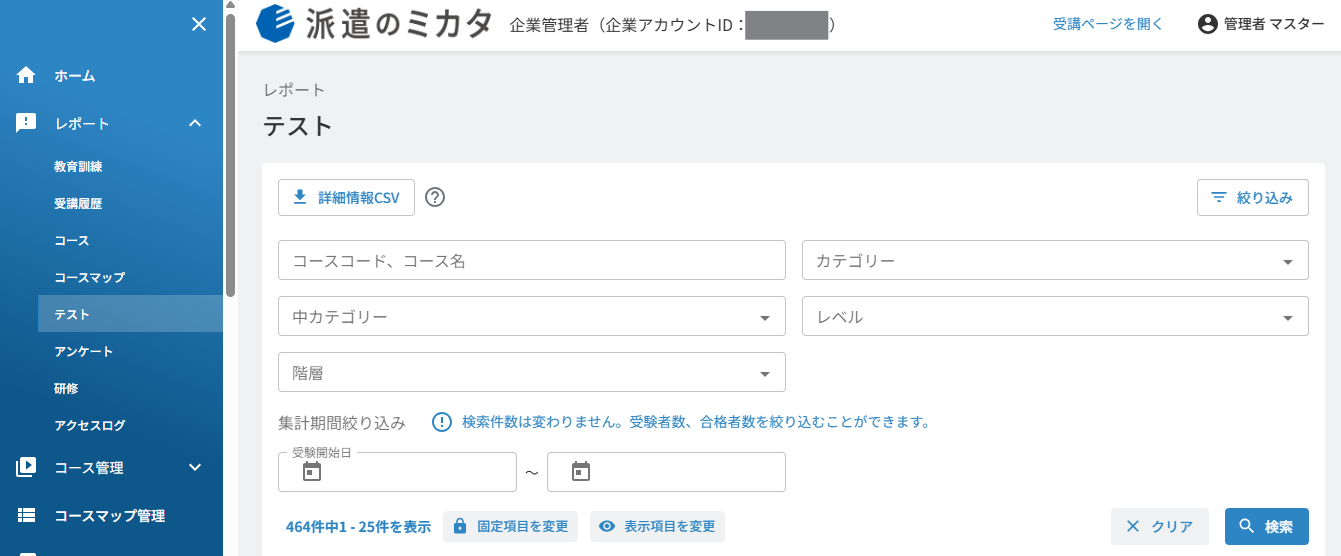The height and width of the screenshot is (556, 1341).
Task: Click the help question-mark icon
Action: coord(435,197)
